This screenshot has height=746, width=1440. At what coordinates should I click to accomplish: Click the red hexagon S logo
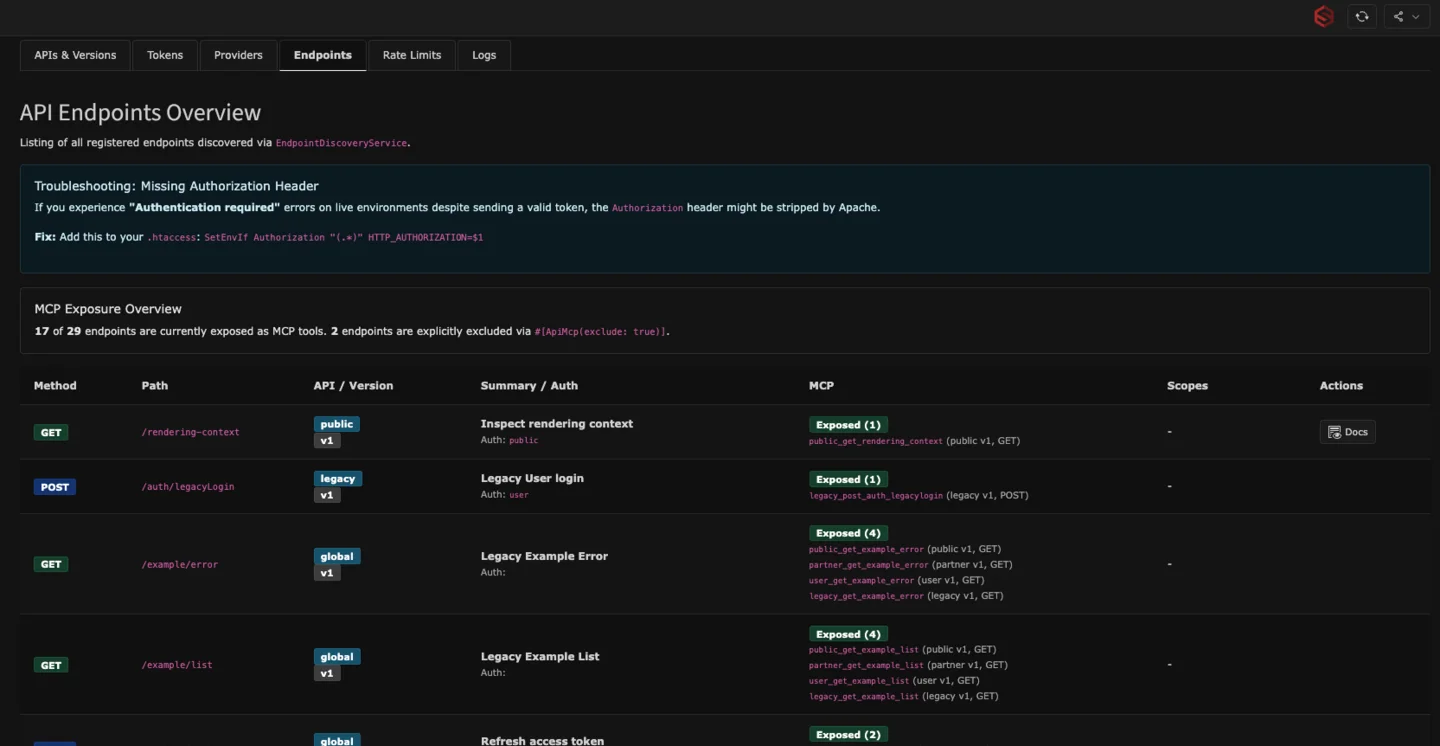pos(1323,16)
